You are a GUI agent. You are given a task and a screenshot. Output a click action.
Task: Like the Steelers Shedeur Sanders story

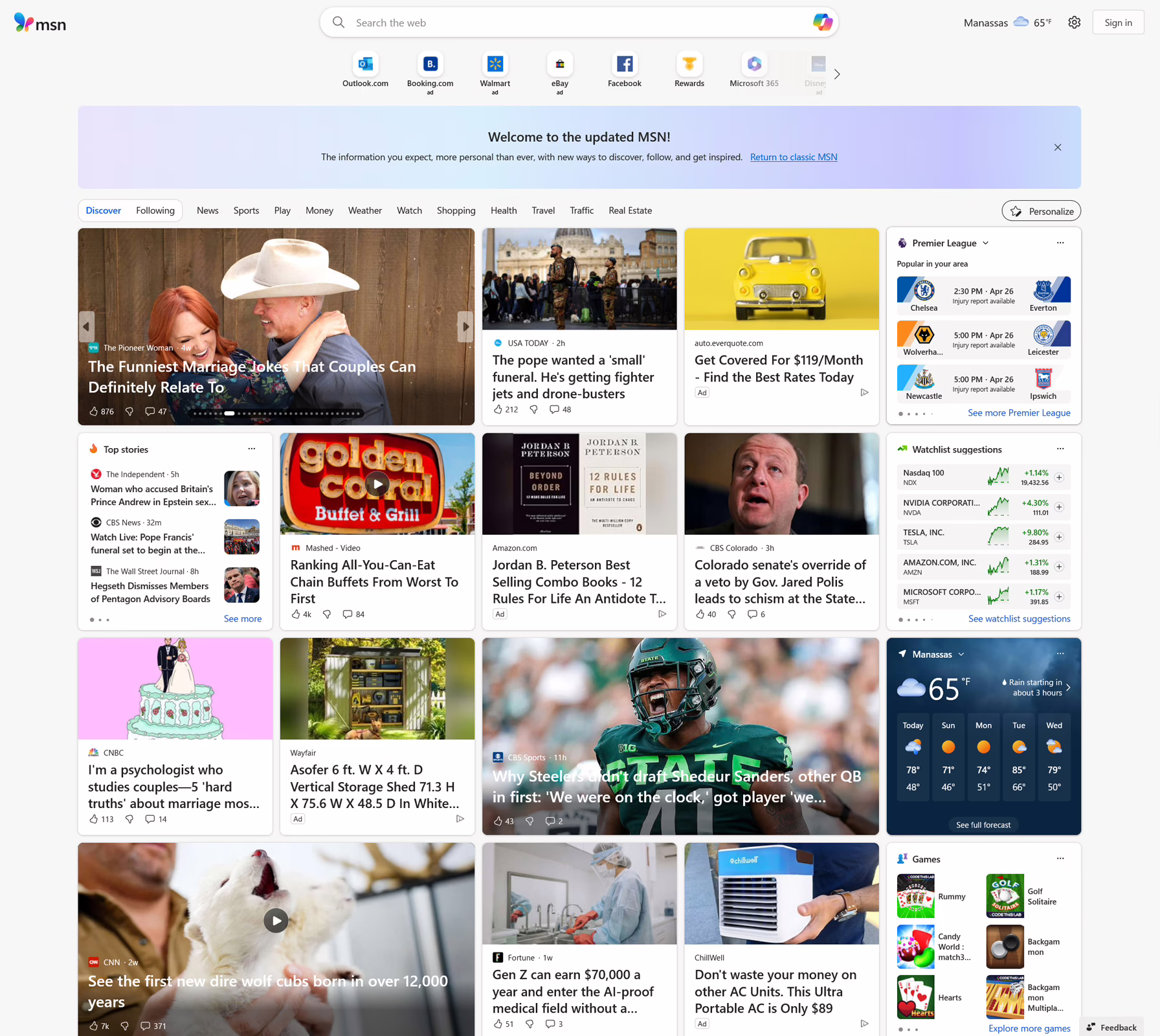[x=498, y=821]
